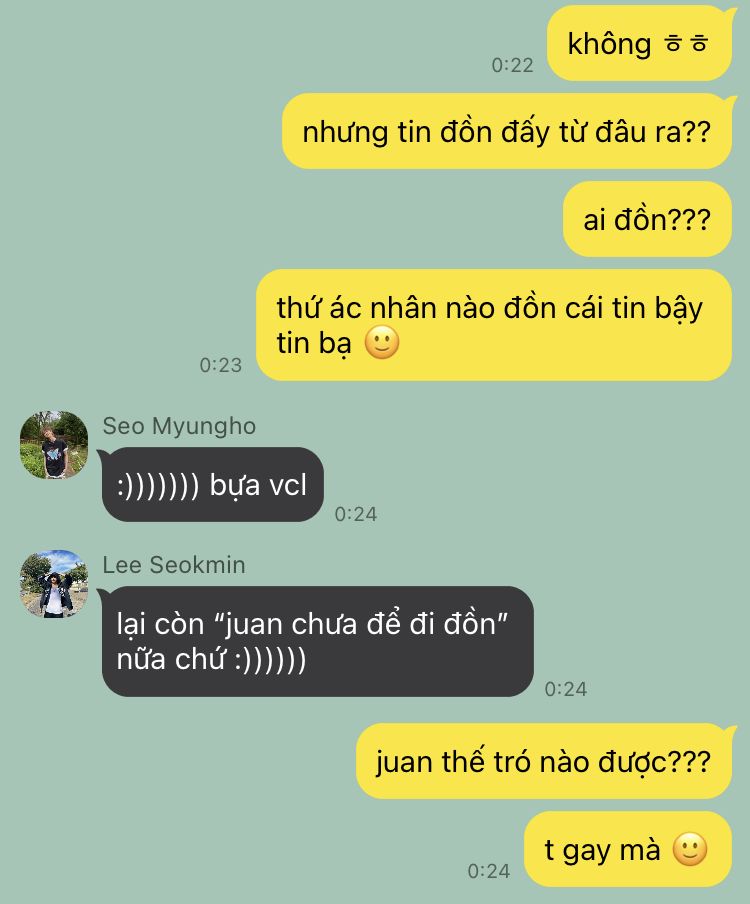This screenshot has width=750, height=904.
Task: Select the 't gay mà' message bubble
Action: 628,849
